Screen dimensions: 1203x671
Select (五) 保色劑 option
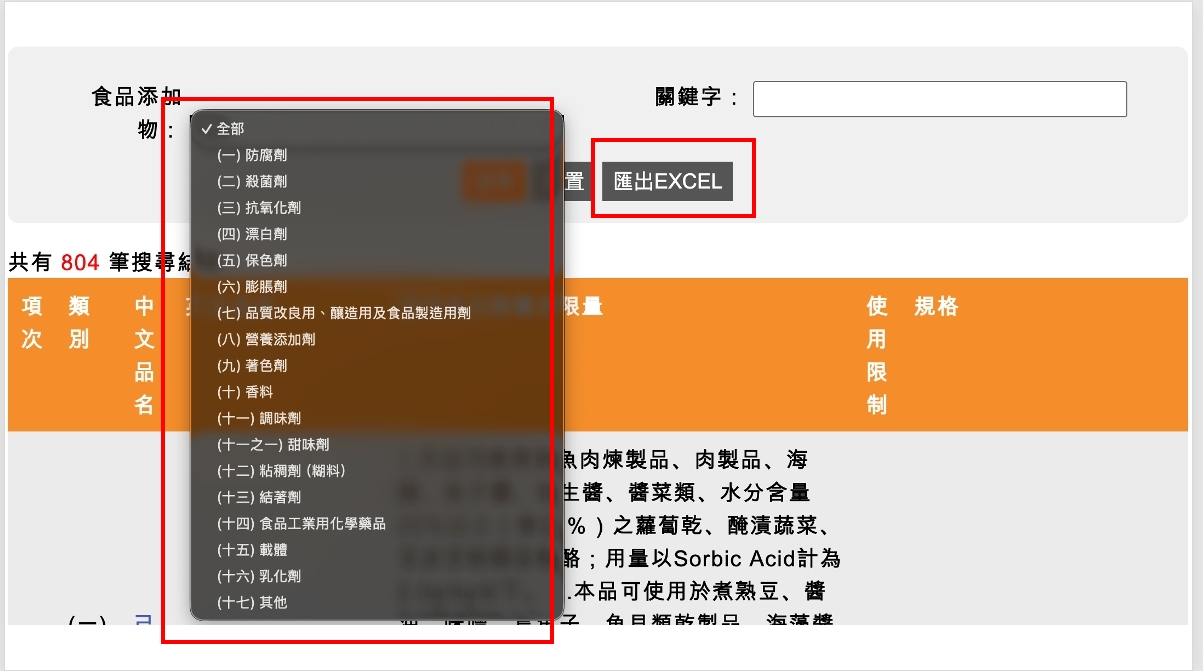coord(252,260)
